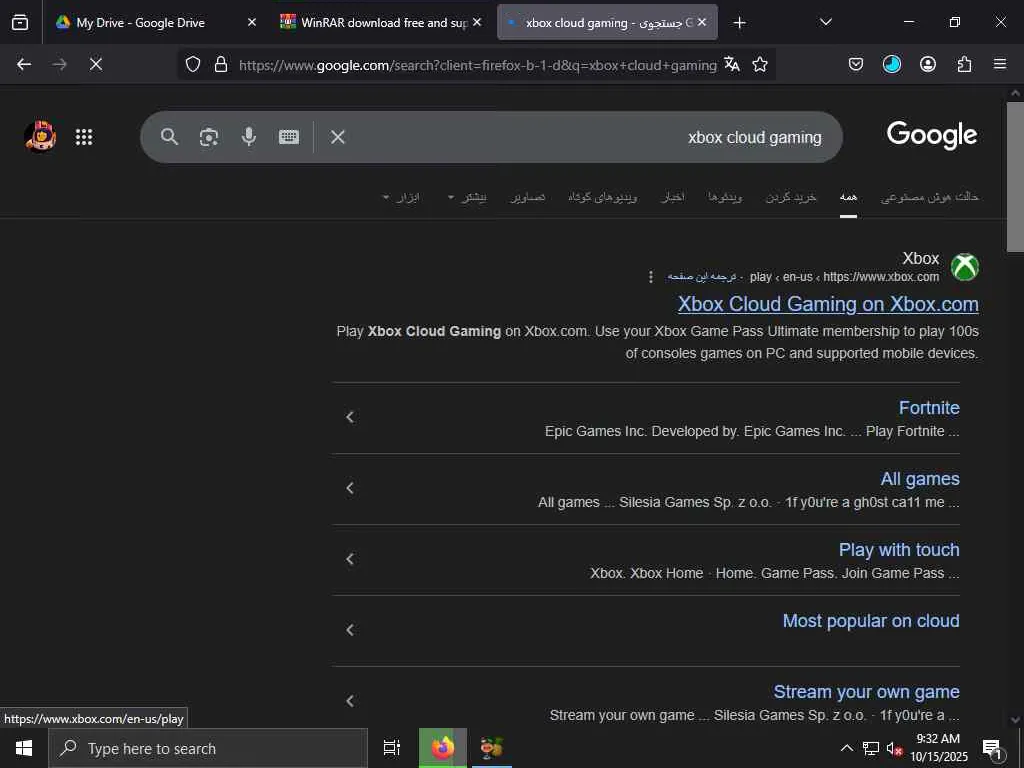Show hidden system tray icons
Image resolution: width=1024 pixels, height=768 pixels.
click(846, 748)
